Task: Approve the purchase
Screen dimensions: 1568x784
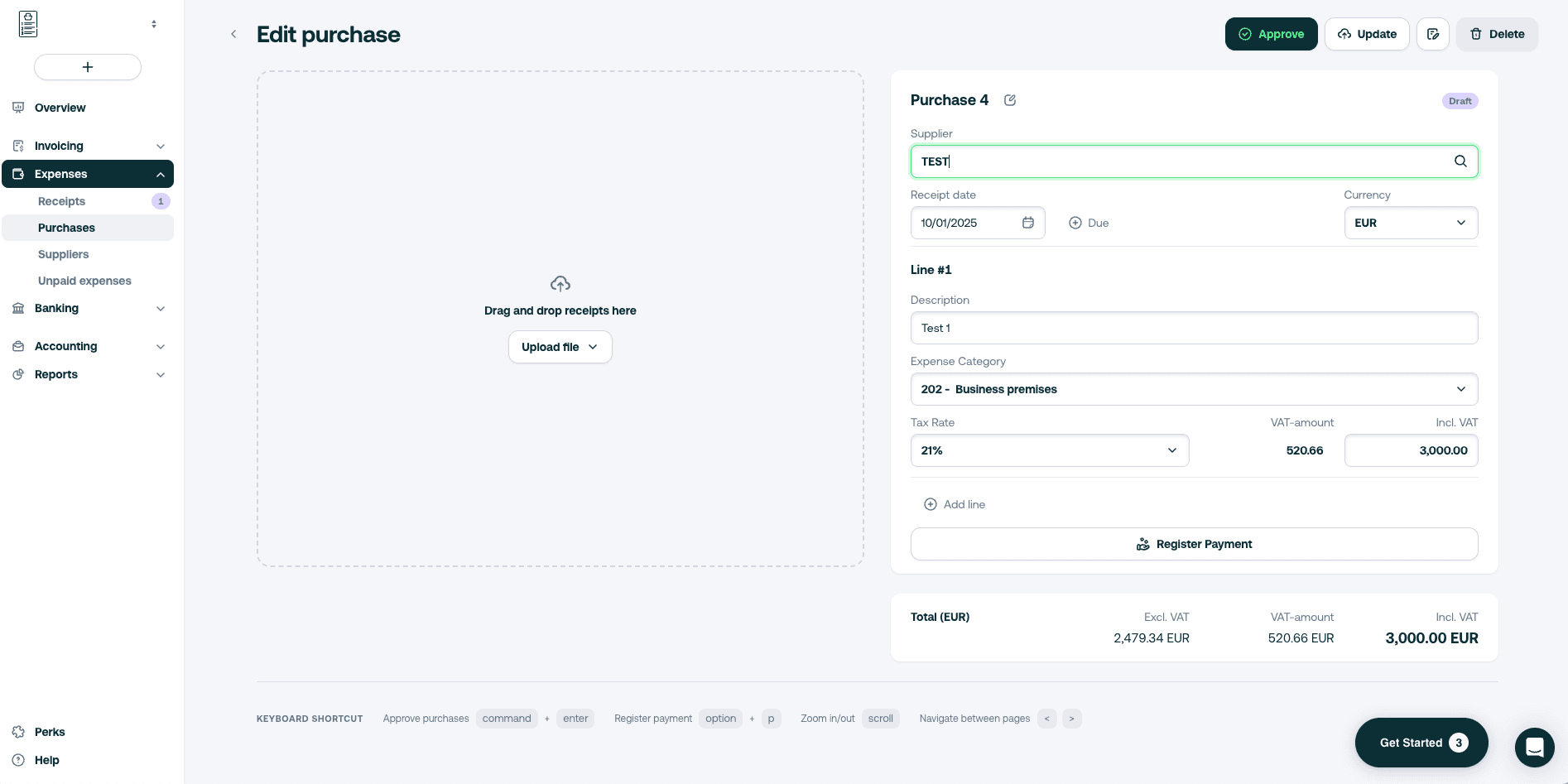Action: pos(1271,34)
